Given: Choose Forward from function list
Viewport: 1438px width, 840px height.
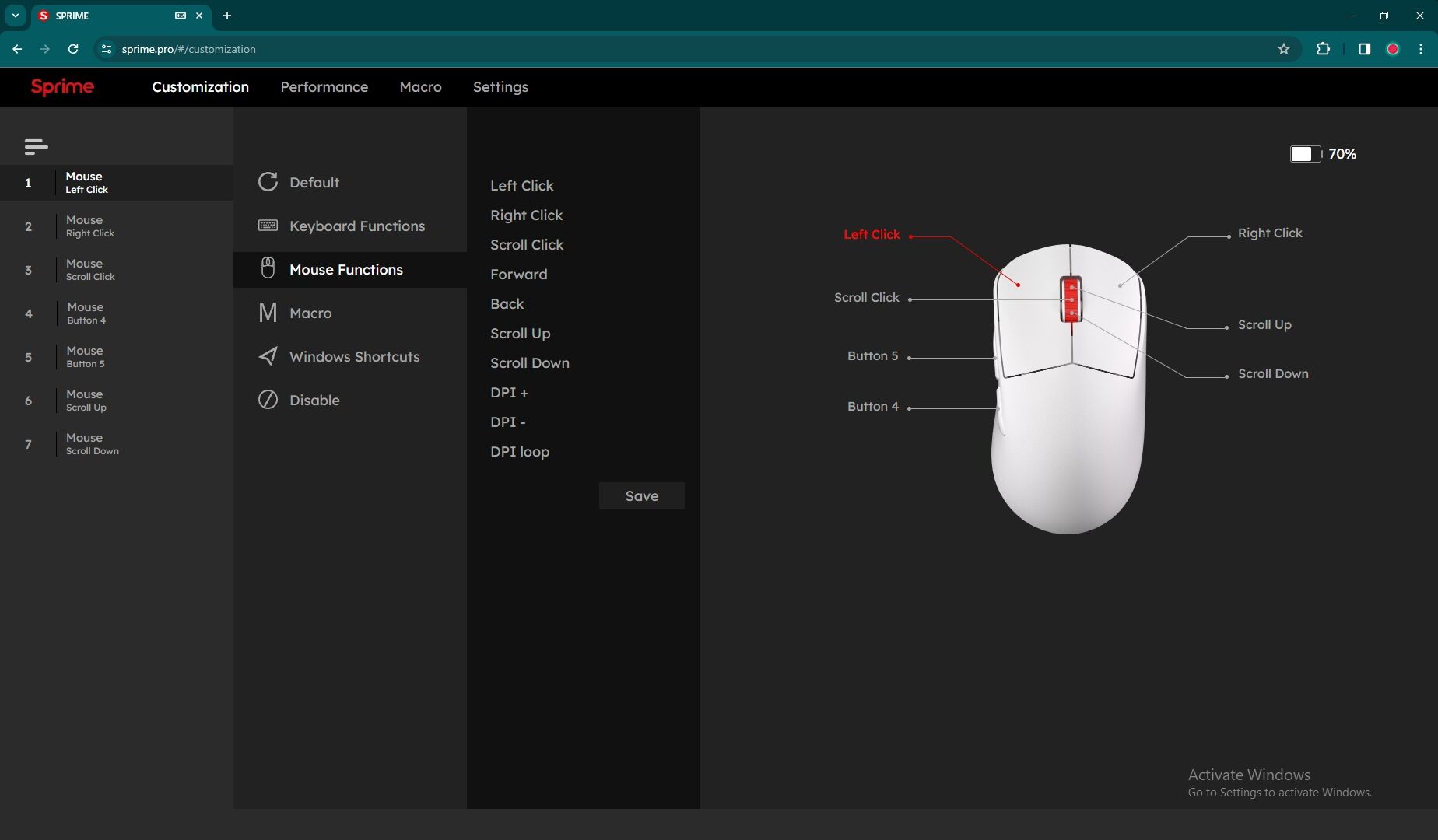Looking at the screenshot, I should point(519,274).
